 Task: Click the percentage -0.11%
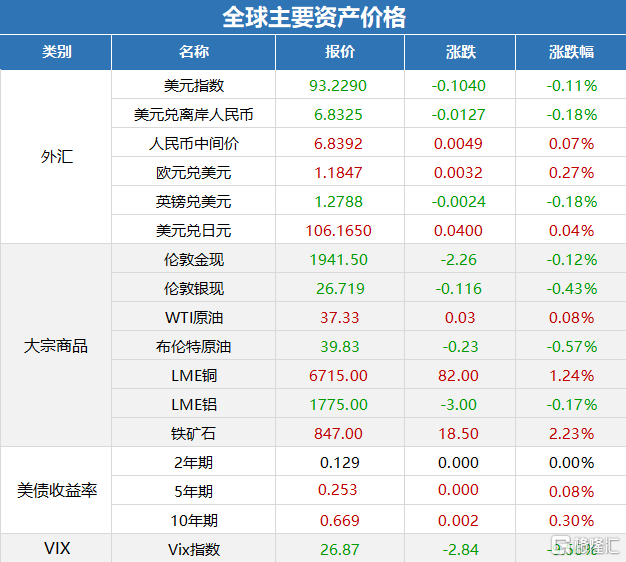click(x=572, y=86)
